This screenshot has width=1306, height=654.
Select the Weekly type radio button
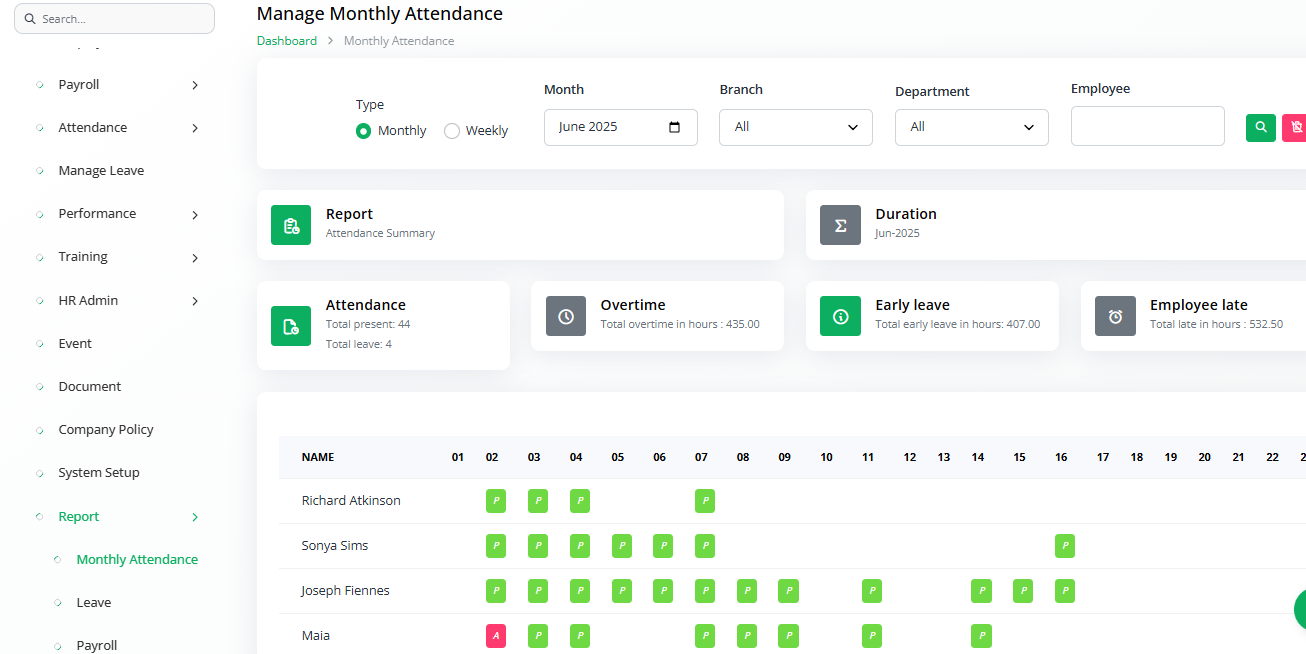coord(452,131)
